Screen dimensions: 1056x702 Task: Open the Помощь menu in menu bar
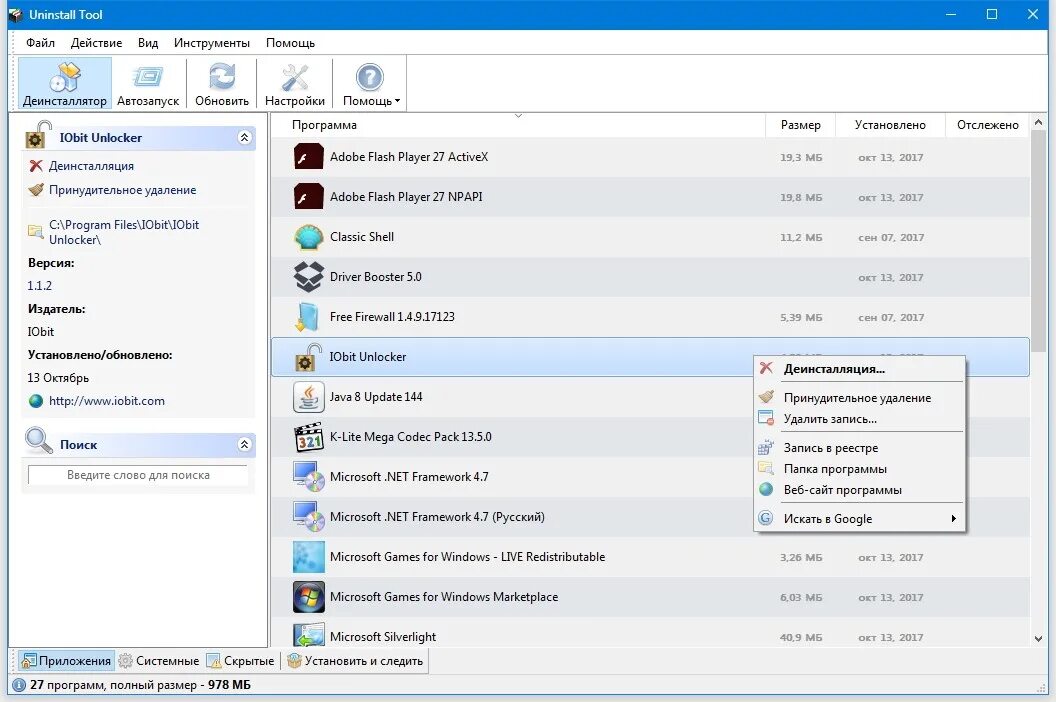pos(290,43)
